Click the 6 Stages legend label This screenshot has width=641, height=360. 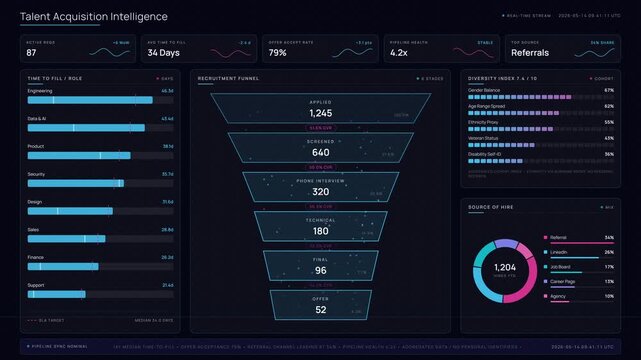point(430,78)
